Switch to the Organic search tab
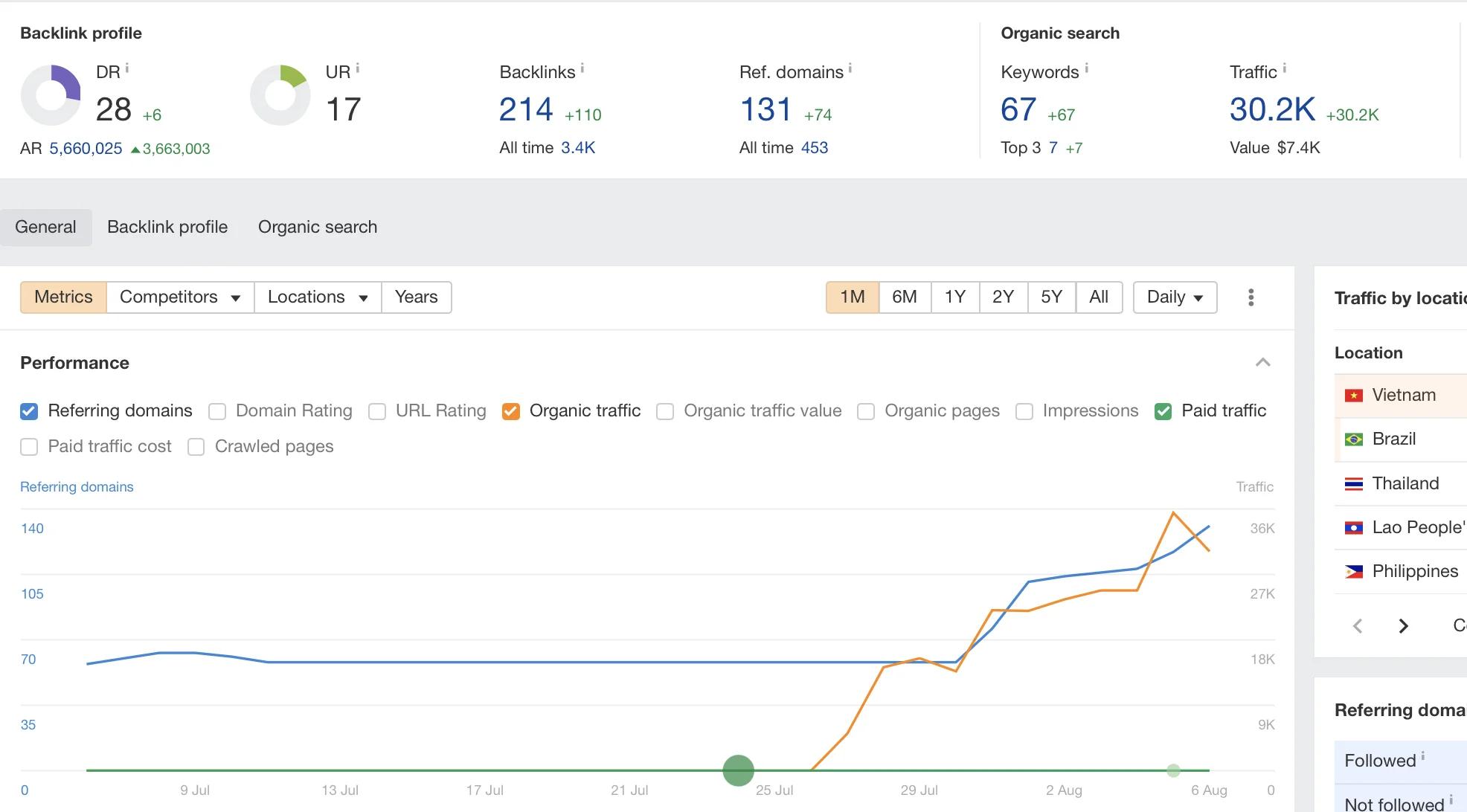Image resolution: width=1467 pixels, height=812 pixels. pos(318,228)
